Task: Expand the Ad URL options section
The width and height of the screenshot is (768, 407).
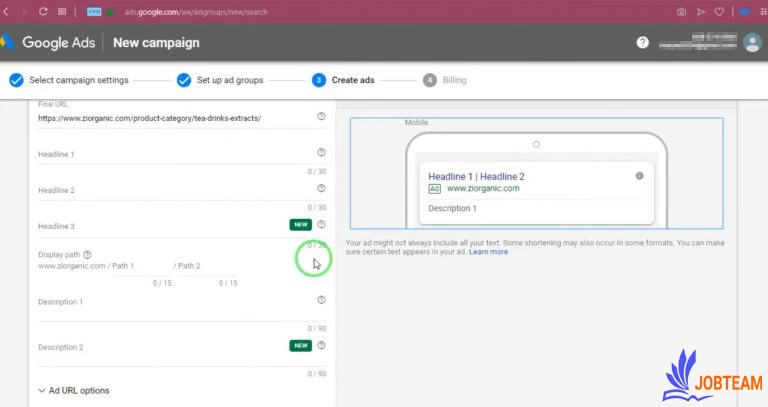Action: [74, 390]
